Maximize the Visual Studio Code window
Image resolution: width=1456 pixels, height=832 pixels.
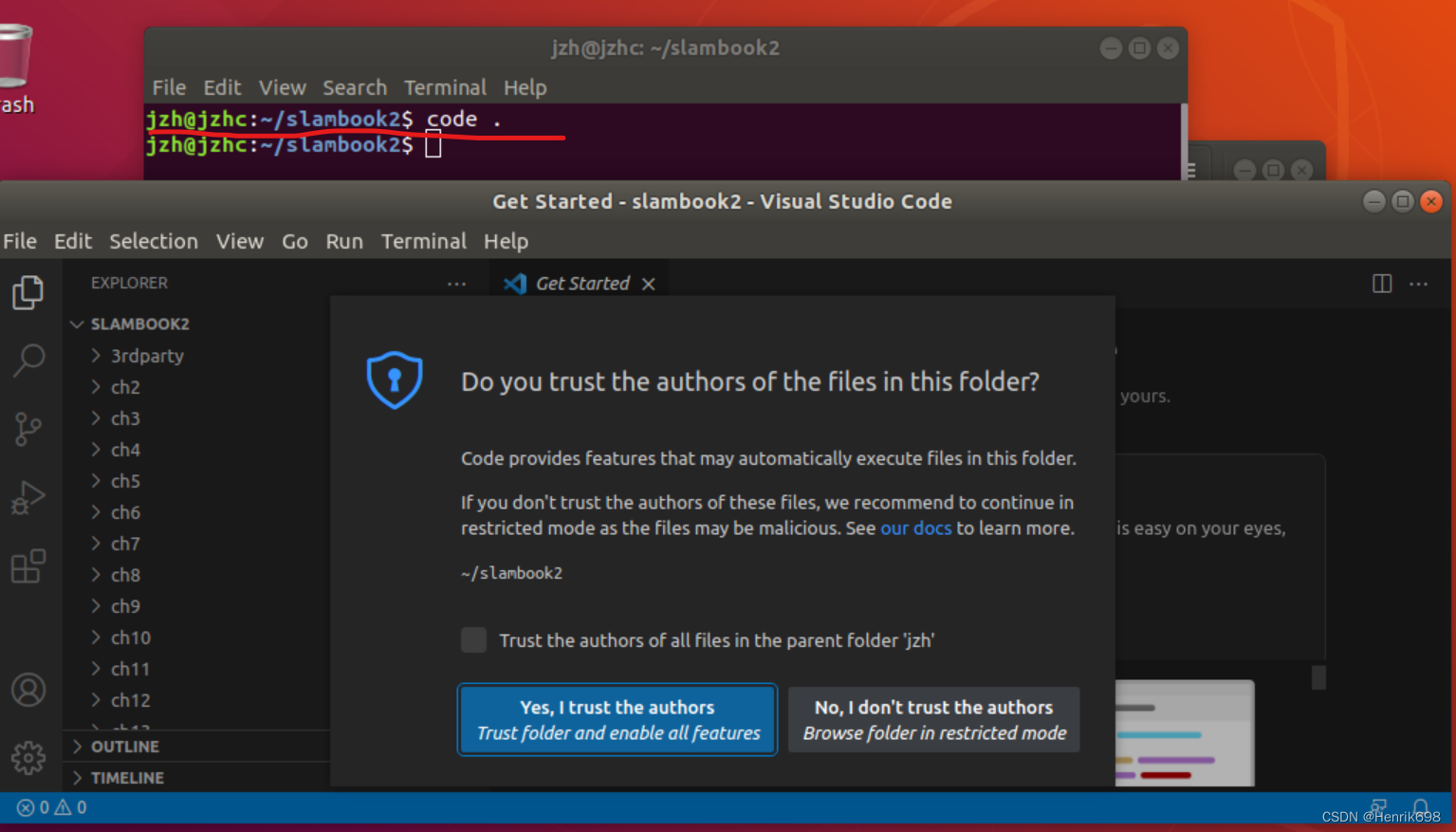(1403, 201)
